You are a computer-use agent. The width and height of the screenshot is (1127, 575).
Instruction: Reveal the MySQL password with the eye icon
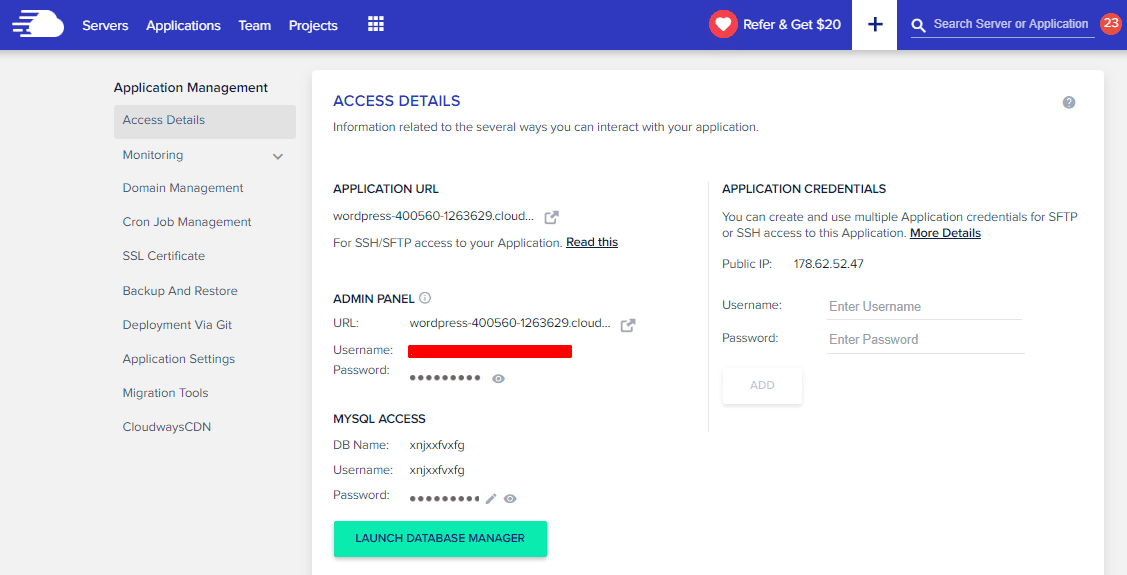[x=510, y=498]
